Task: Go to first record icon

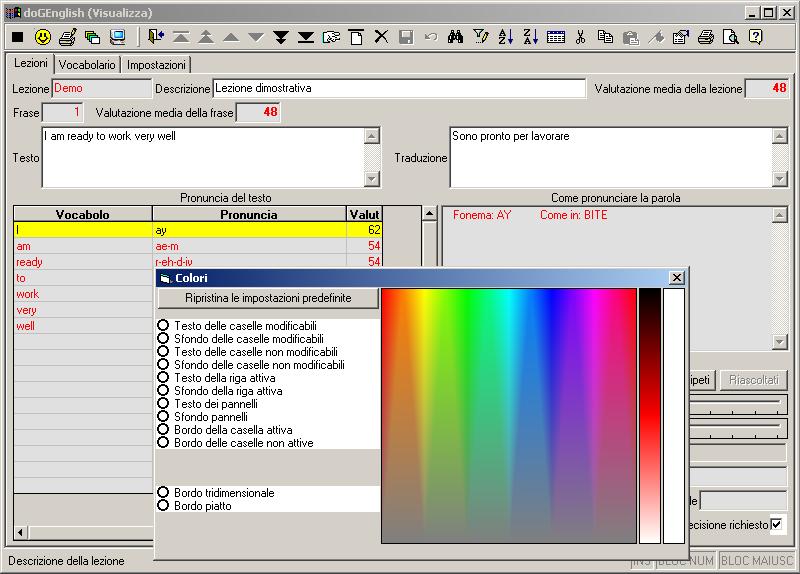Action: coord(181,37)
